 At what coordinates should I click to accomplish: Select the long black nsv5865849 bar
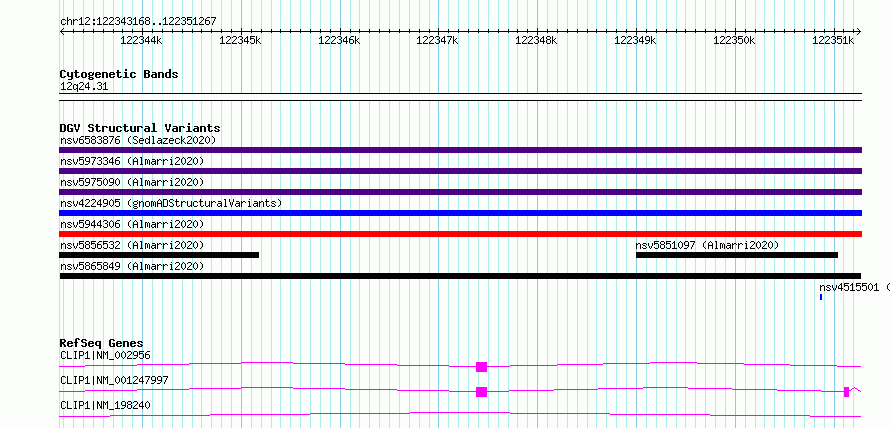point(460,276)
